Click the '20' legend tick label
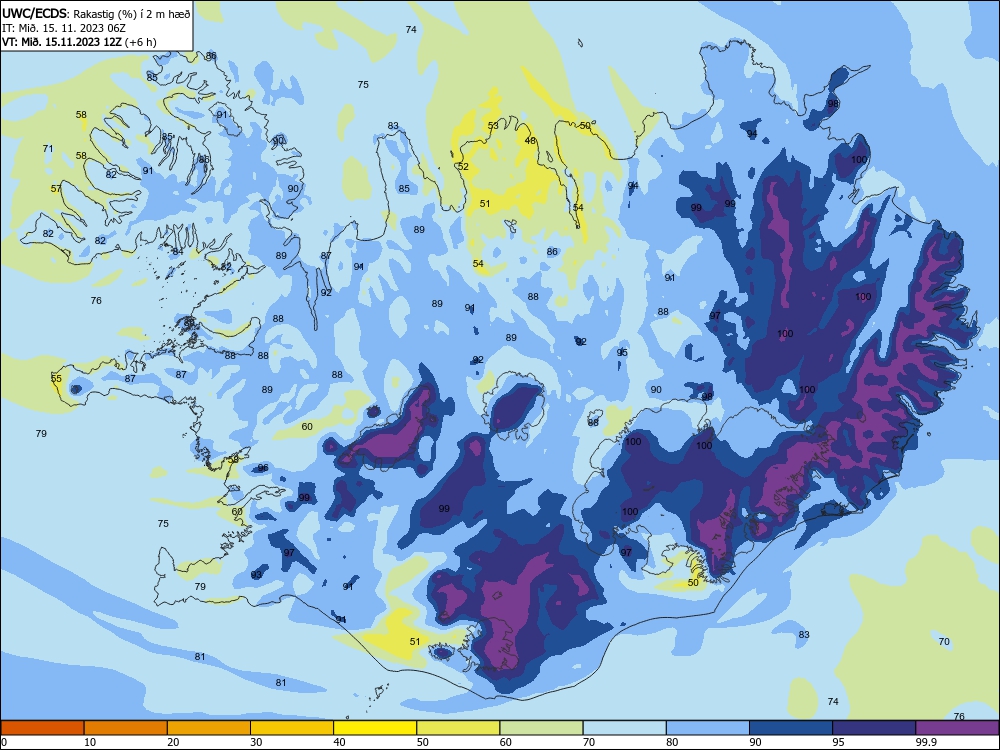 (173, 742)
